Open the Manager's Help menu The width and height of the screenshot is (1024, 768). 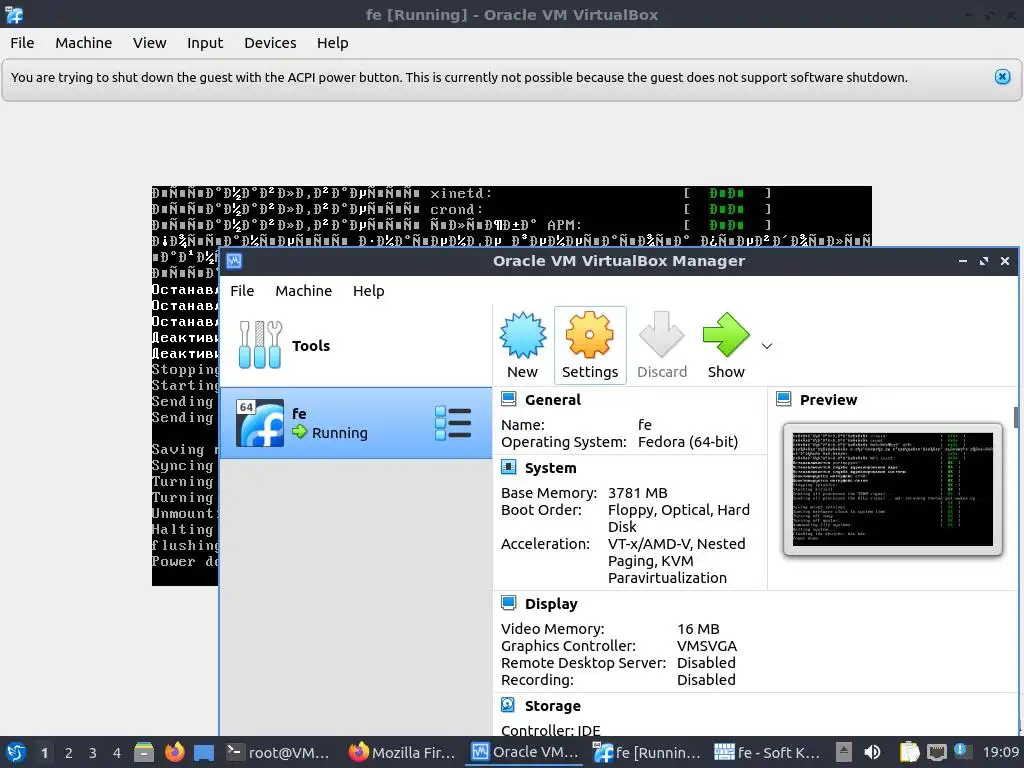pos(368,291)
